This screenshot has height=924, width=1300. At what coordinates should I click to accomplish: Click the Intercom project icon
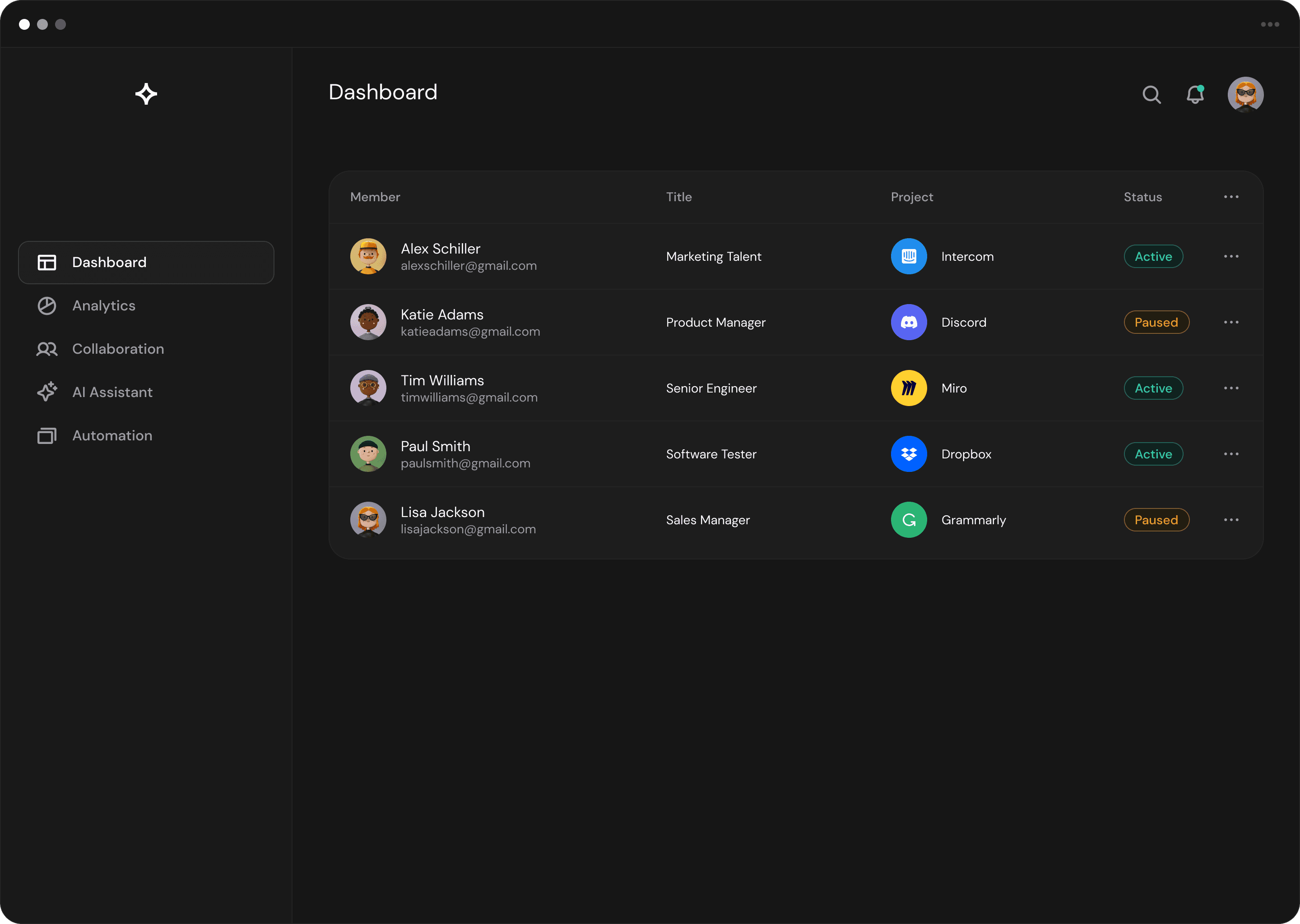point(908,257)
